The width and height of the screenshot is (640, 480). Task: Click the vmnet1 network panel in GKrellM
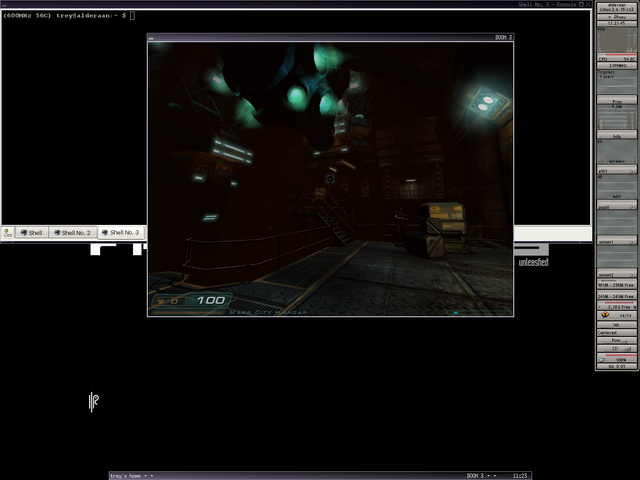[x=617, y=241]
